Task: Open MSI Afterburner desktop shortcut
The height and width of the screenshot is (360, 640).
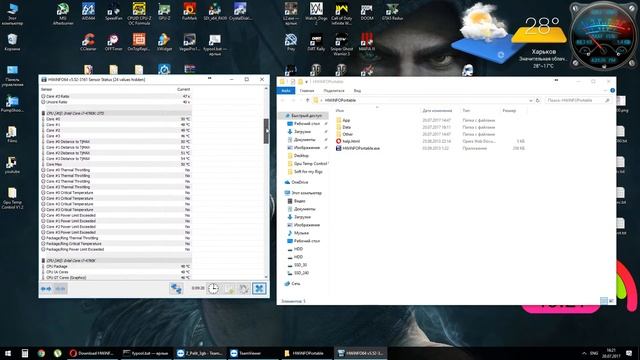Action: (x=63, y=13)
